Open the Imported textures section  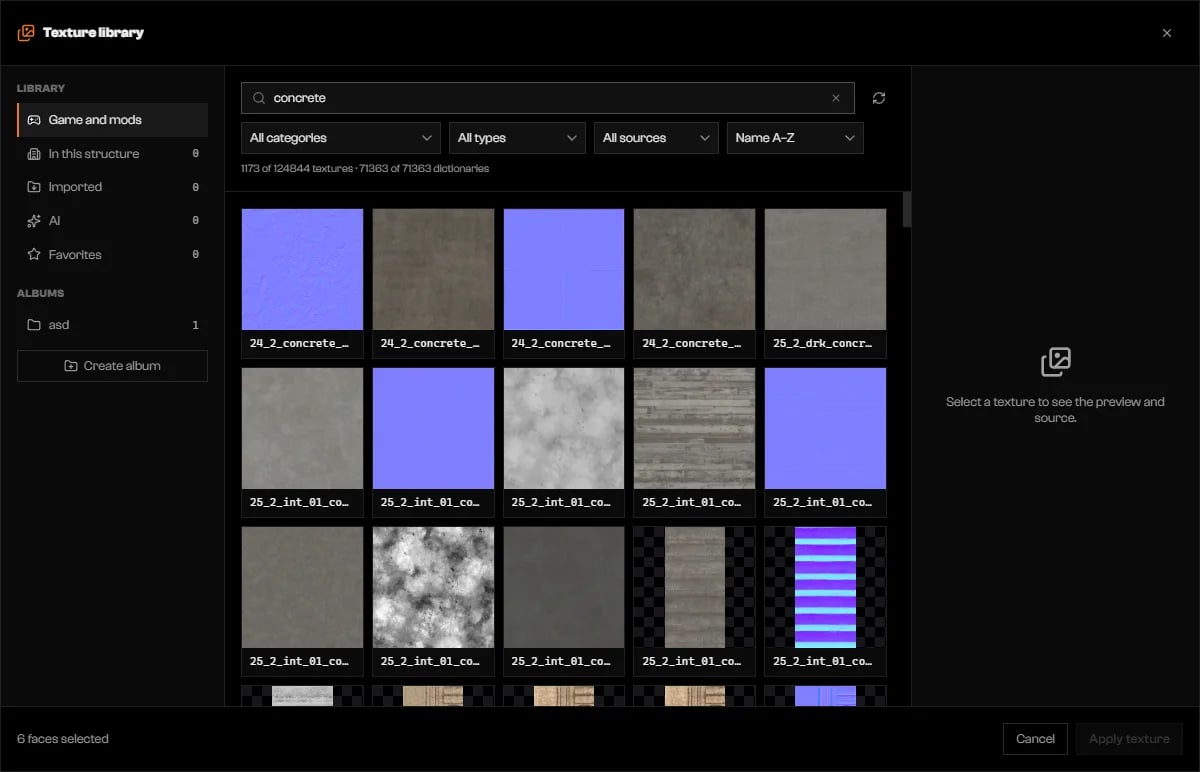click(x=113, y=187)
